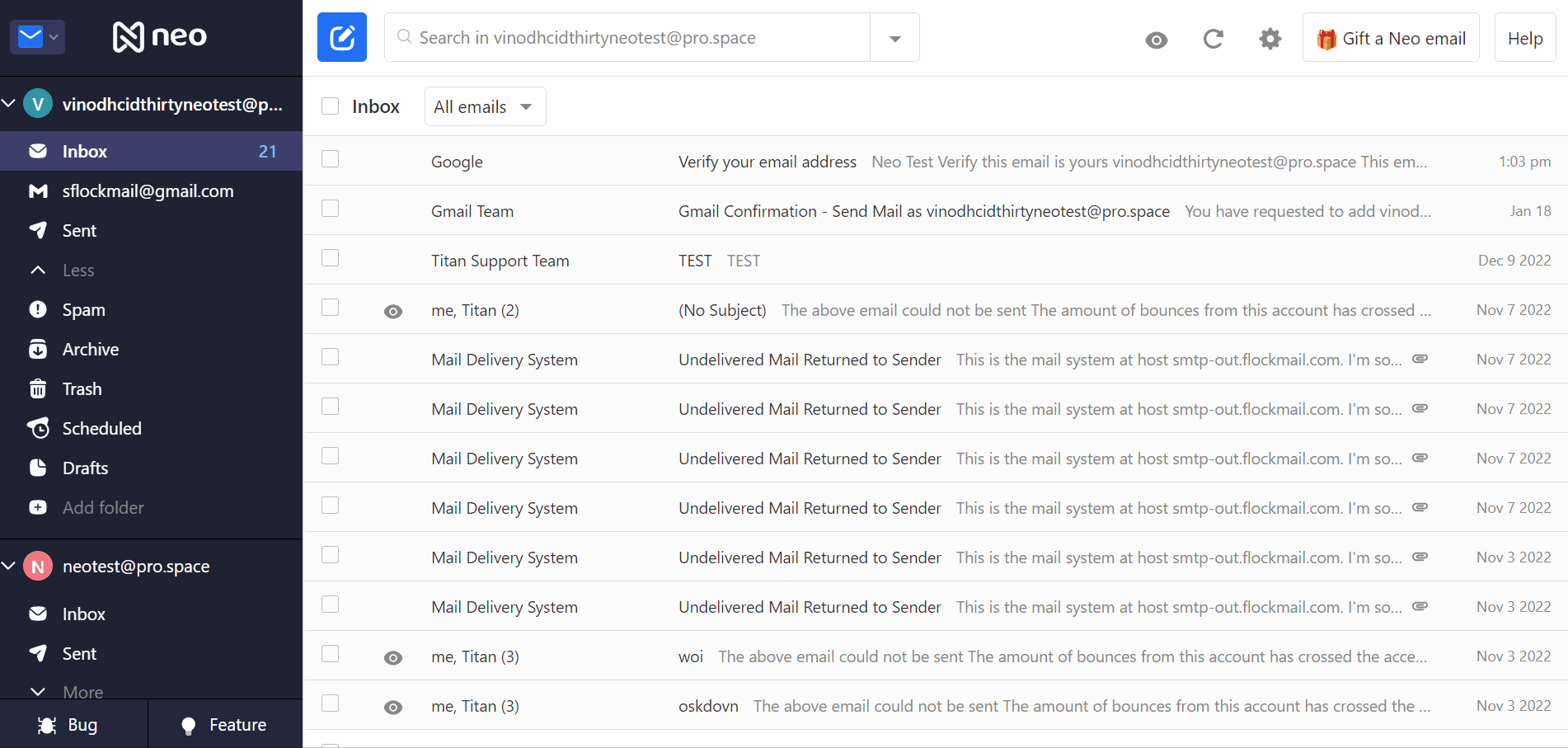
Task: Toggle the select all emails checkbox
Action: pyautogui.click(x=331, y=106)
